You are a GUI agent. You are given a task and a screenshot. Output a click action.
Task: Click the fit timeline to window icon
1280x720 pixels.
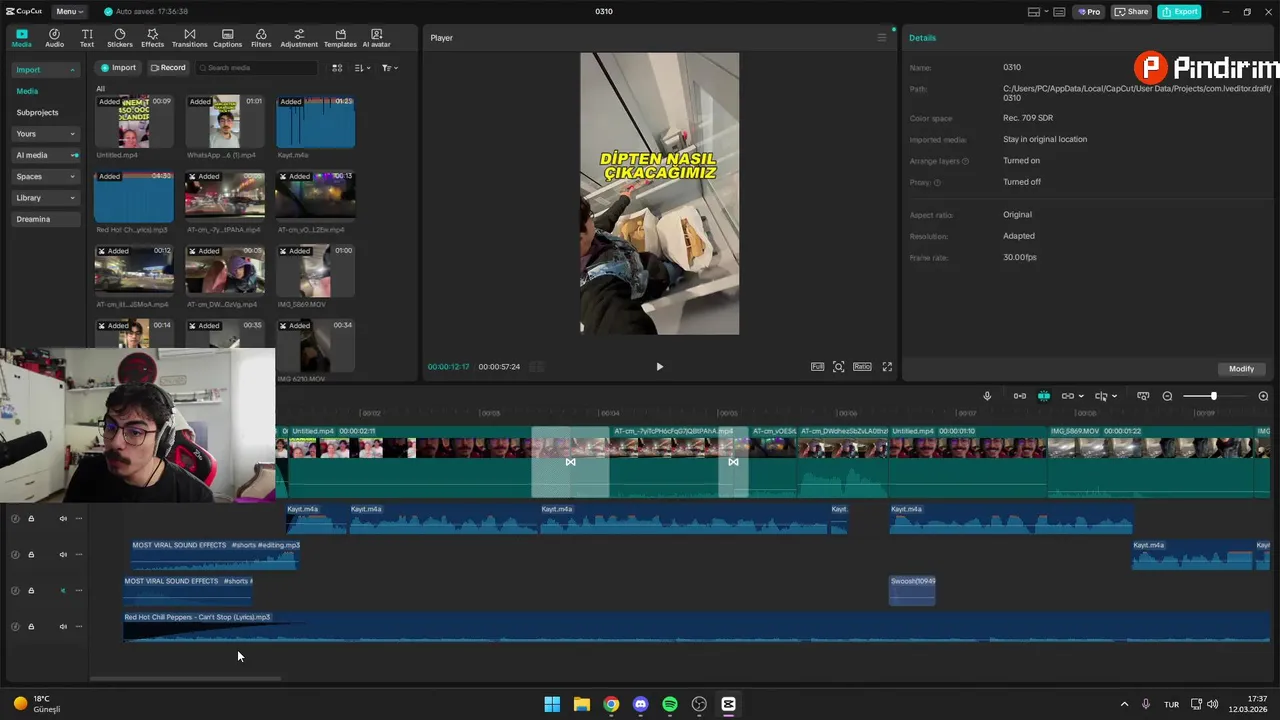(x=1143, y=396)
